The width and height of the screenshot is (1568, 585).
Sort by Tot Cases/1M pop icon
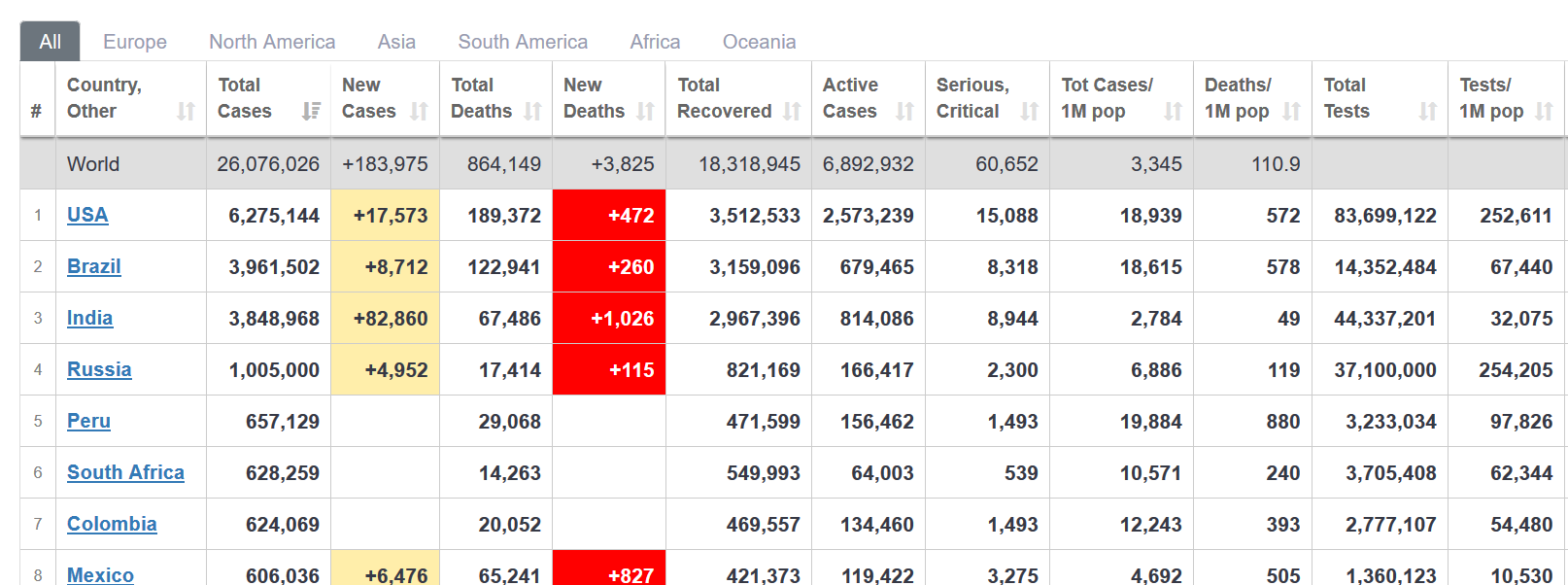(1173, 112)
